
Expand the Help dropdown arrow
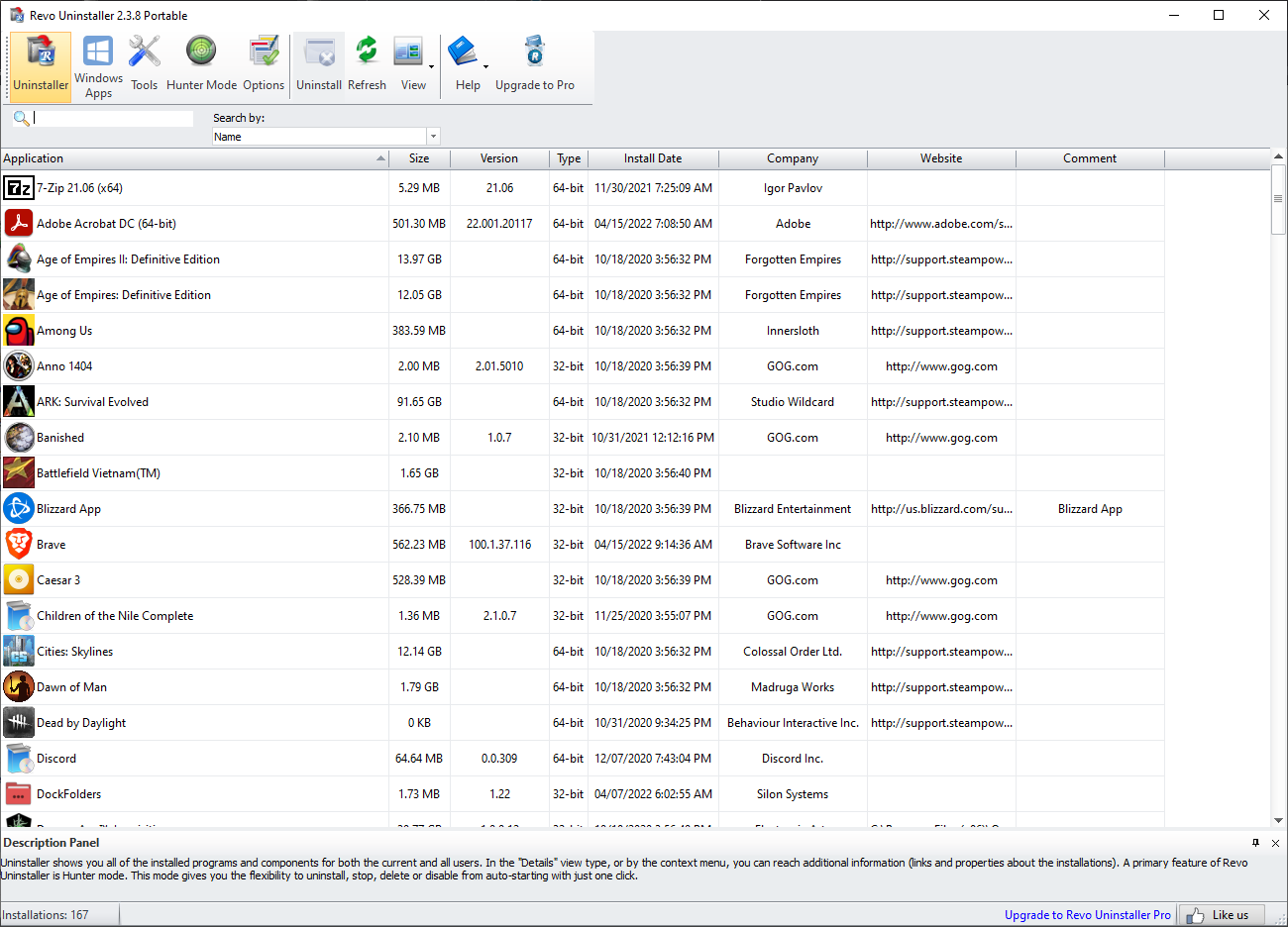point(485,66)
